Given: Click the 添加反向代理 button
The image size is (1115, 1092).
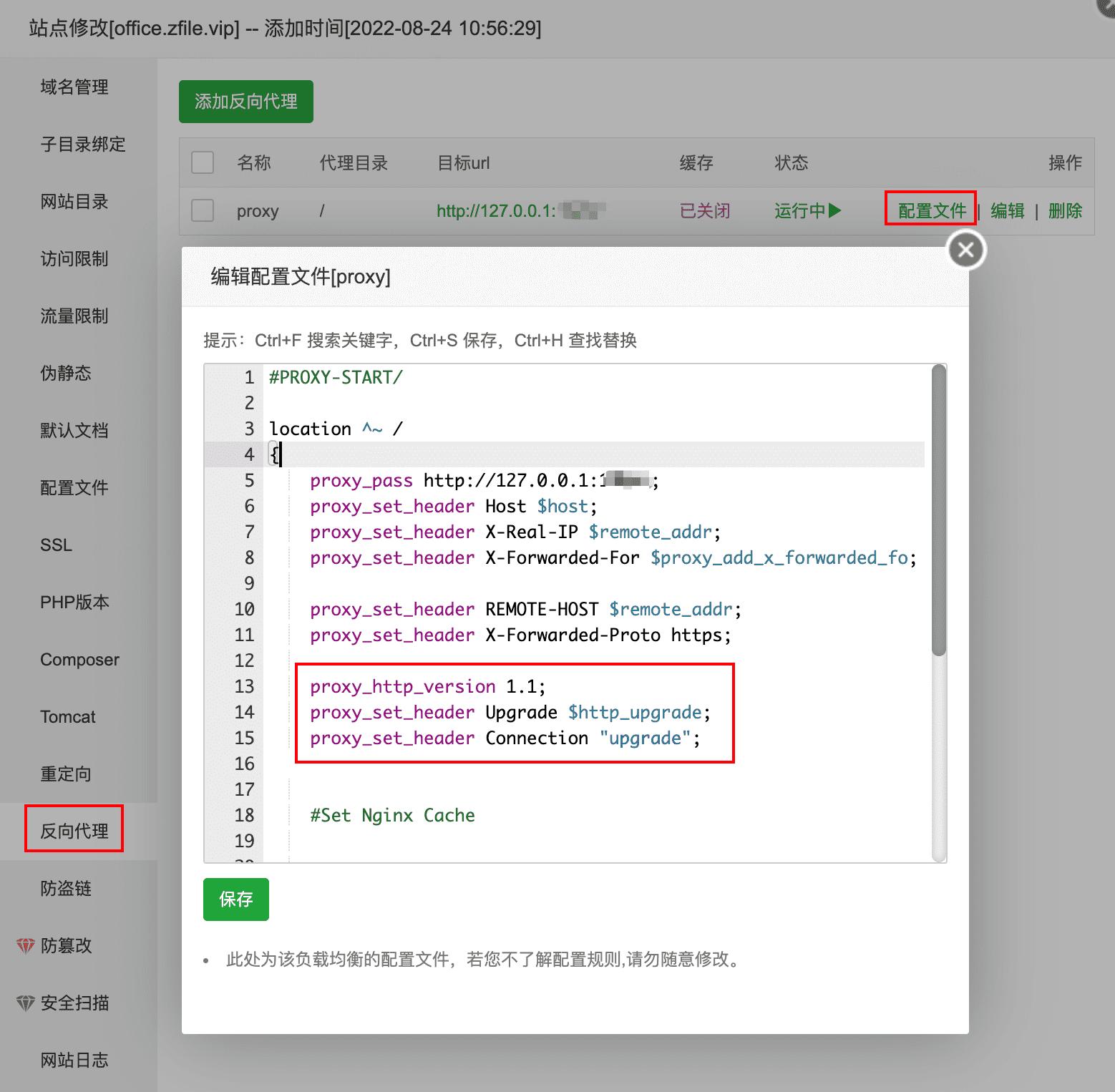Looking at the screenshot, I should [x=245, y=102].
